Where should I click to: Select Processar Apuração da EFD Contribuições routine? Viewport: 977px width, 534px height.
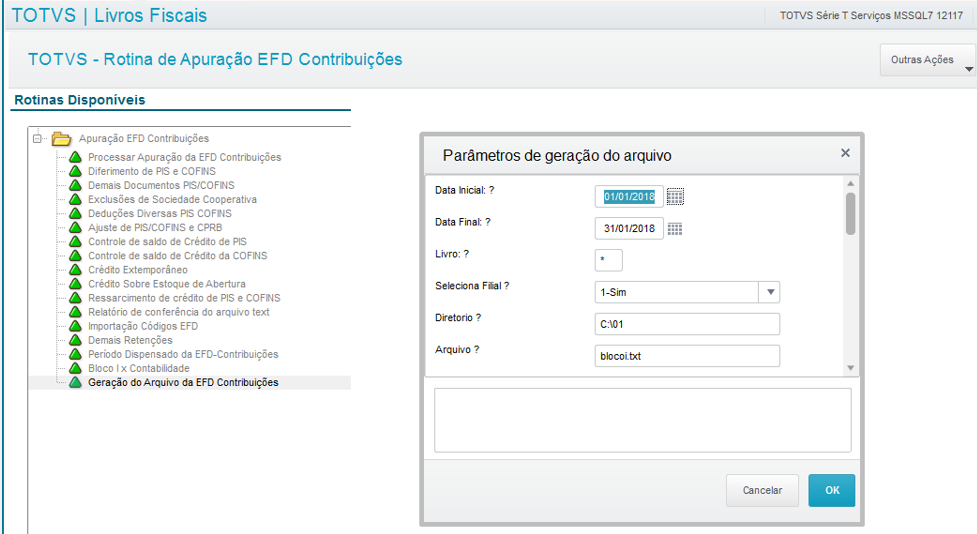[184, 157]
